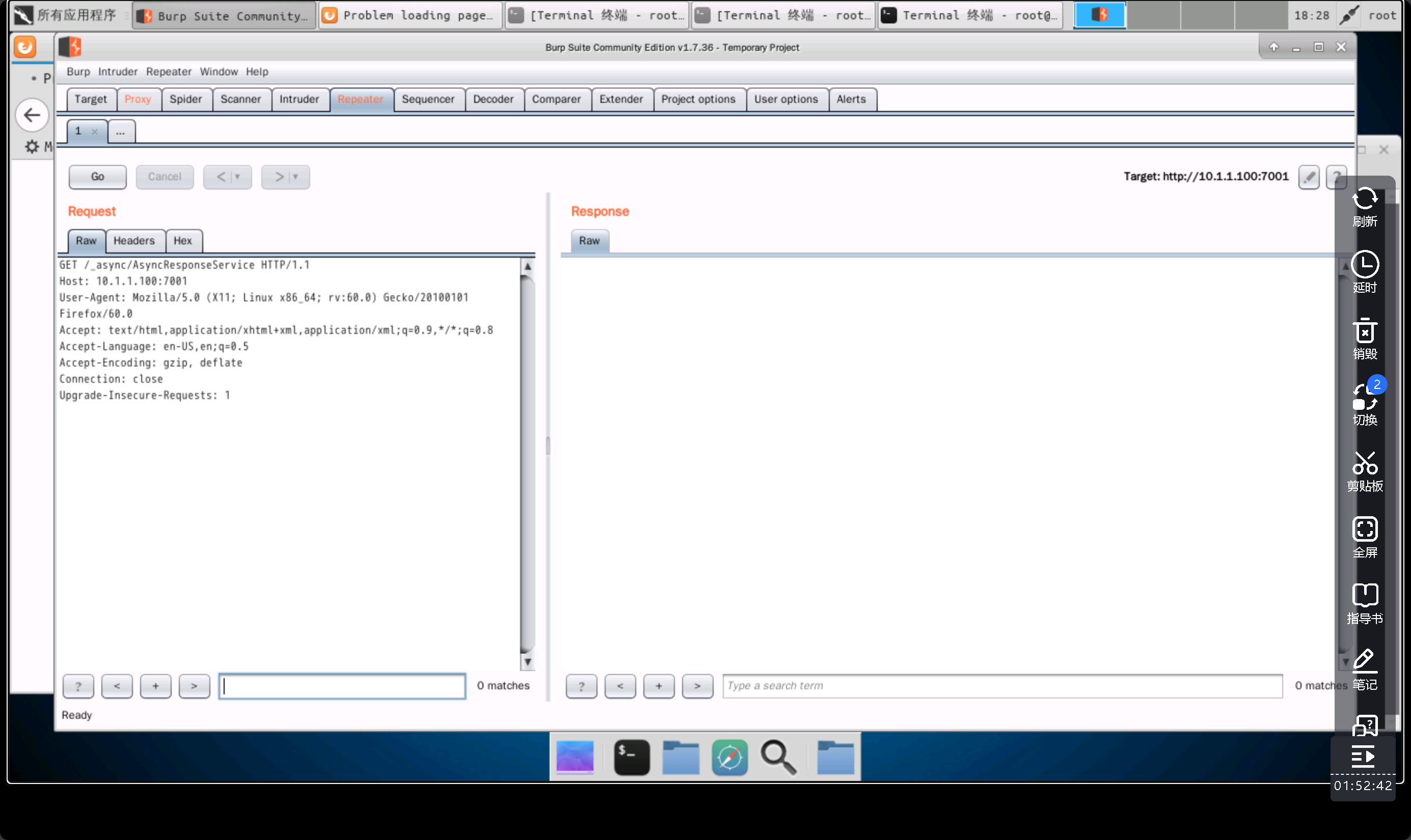Click the Decoder tab in toolbar
The height and width of the screenshot is (840, 1411).
[493, 99]
